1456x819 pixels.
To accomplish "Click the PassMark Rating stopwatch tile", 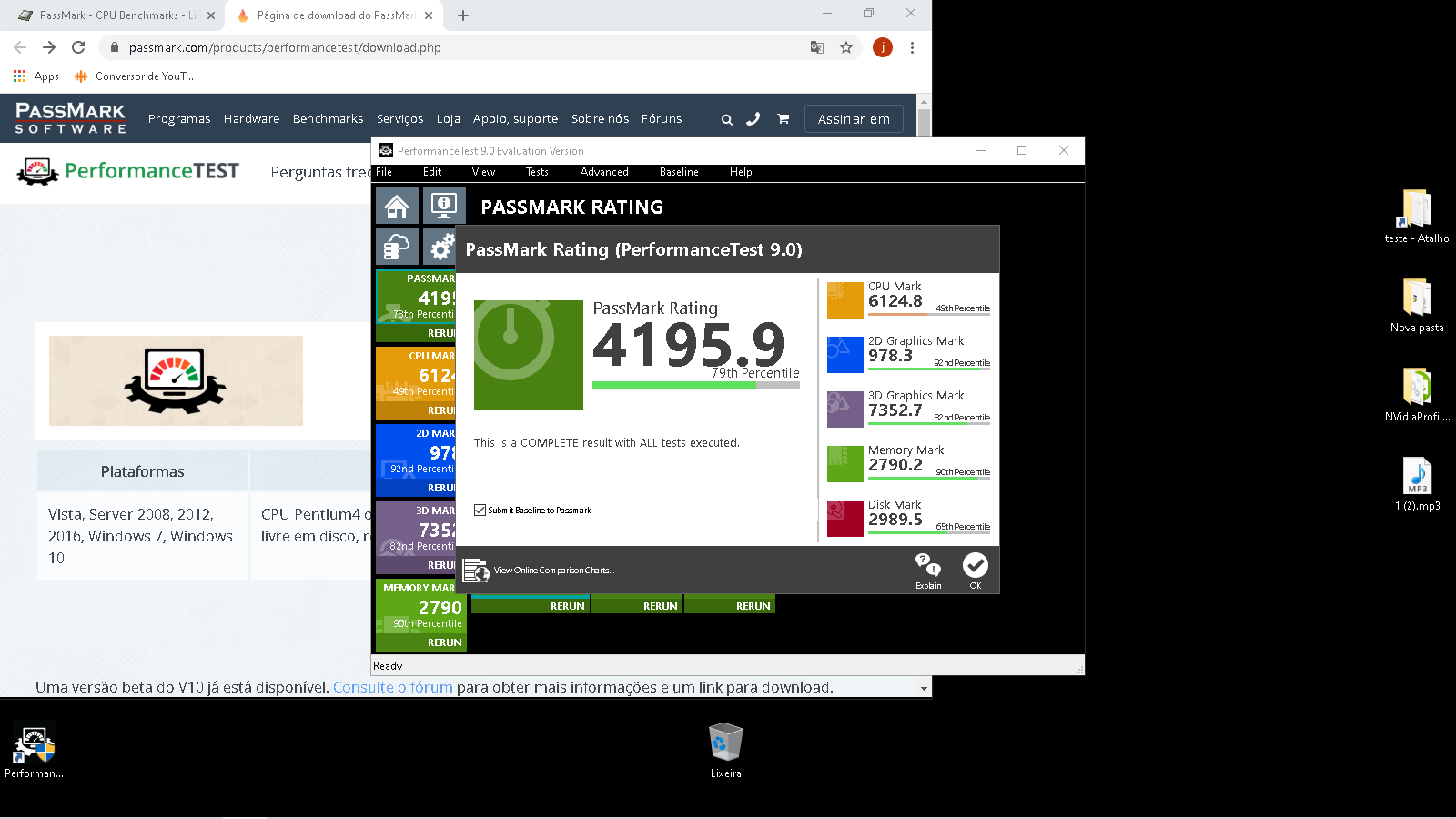I will 529,355.
